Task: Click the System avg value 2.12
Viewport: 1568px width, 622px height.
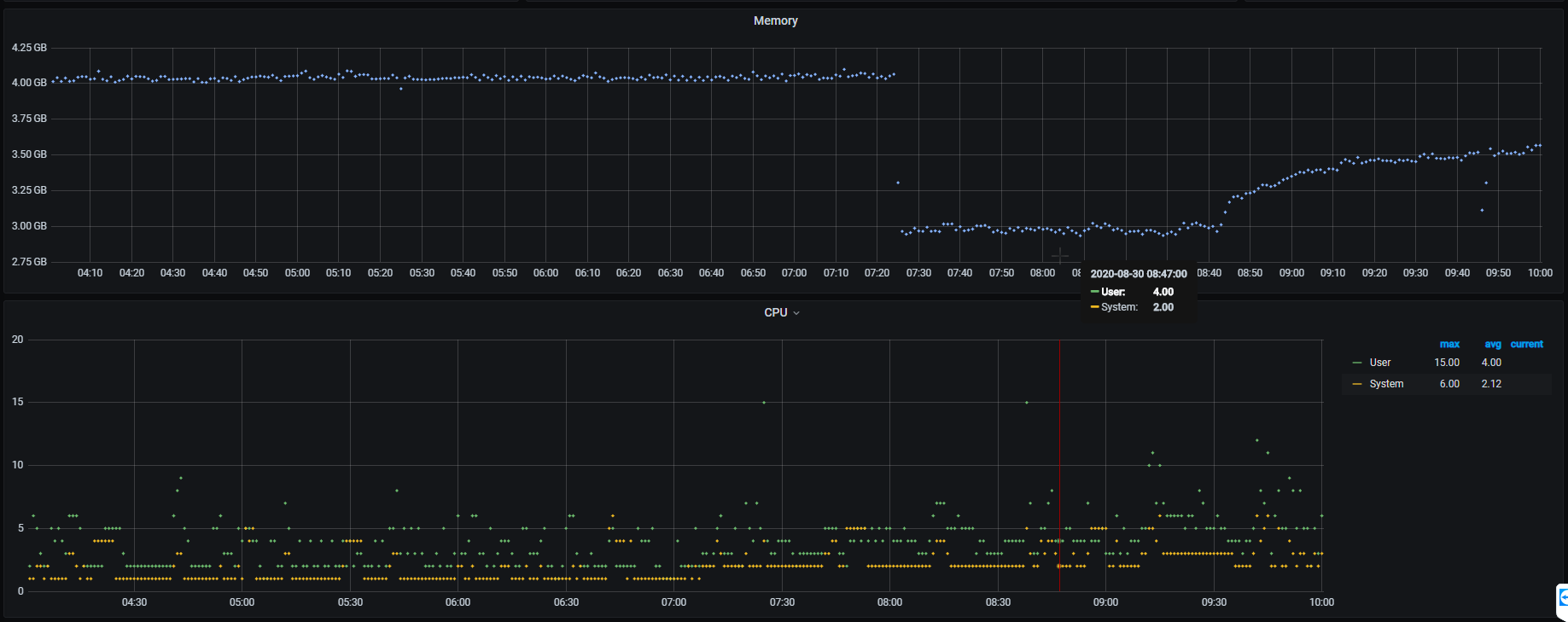Action: [1491, 384]
